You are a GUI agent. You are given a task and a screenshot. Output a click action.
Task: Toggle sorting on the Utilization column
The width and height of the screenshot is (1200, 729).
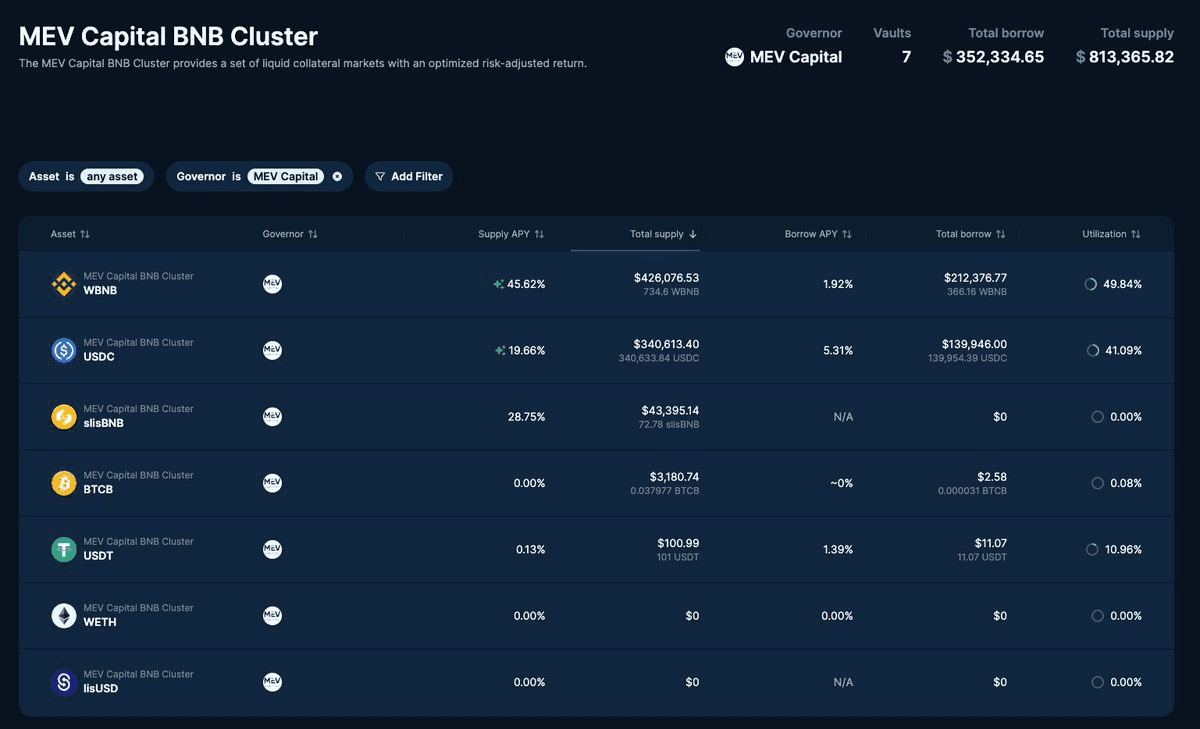point(1138,233)
